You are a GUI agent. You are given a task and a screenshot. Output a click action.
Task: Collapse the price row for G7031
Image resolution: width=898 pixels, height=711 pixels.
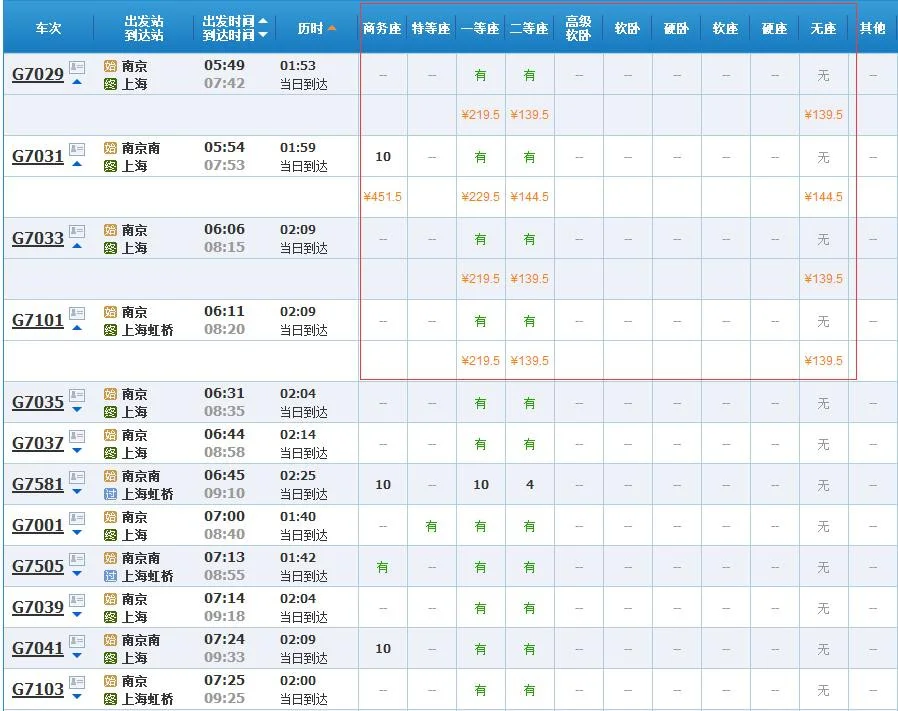76,164
